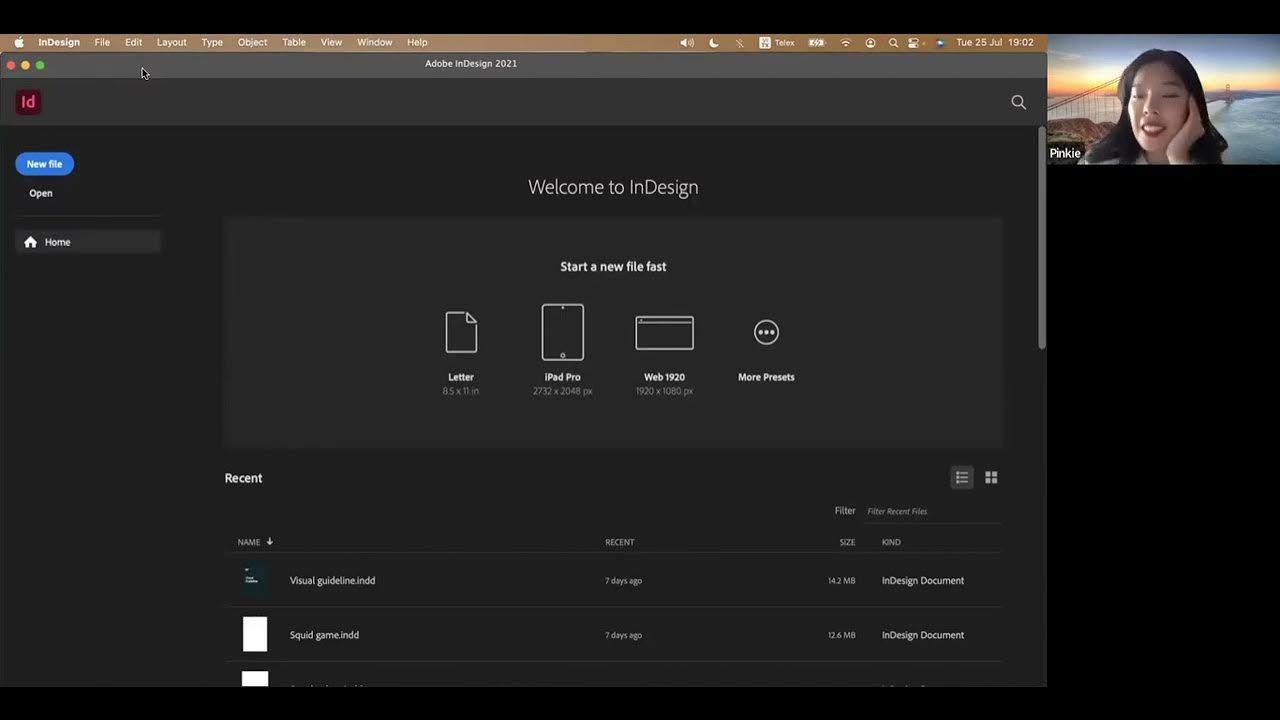1280x720 pixels.
Task: Open the Type menu
Action: click(x=212, y=42)
